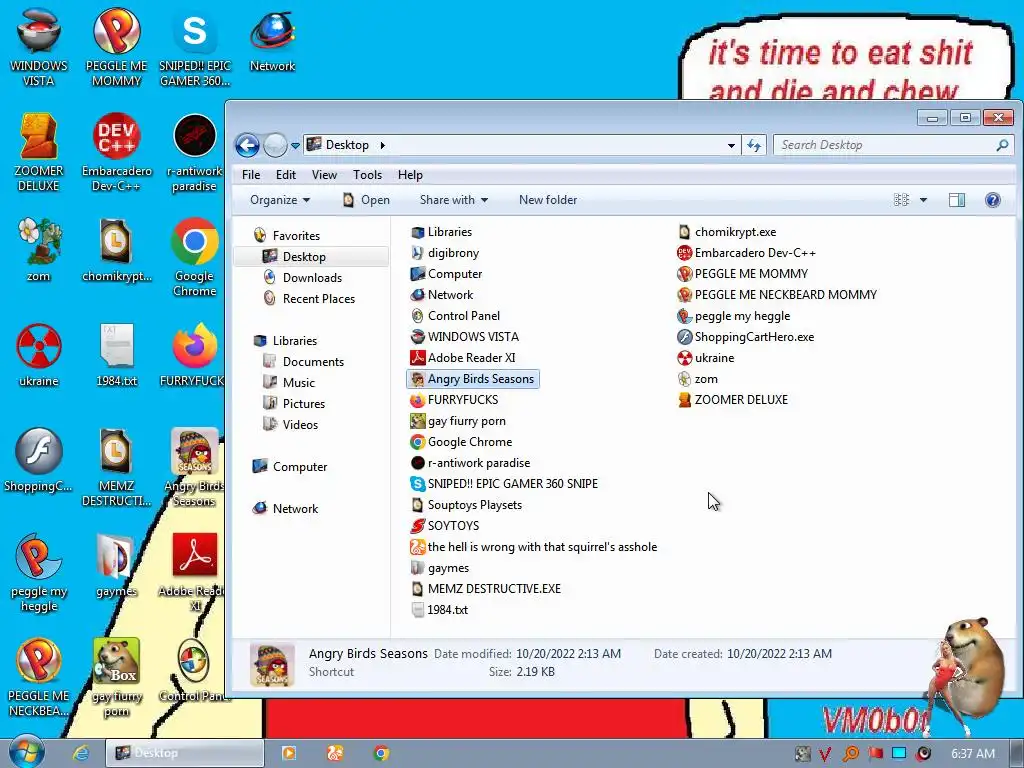
Task: Launch Chrome from the taskbar
Action: [x=381, y=753]
